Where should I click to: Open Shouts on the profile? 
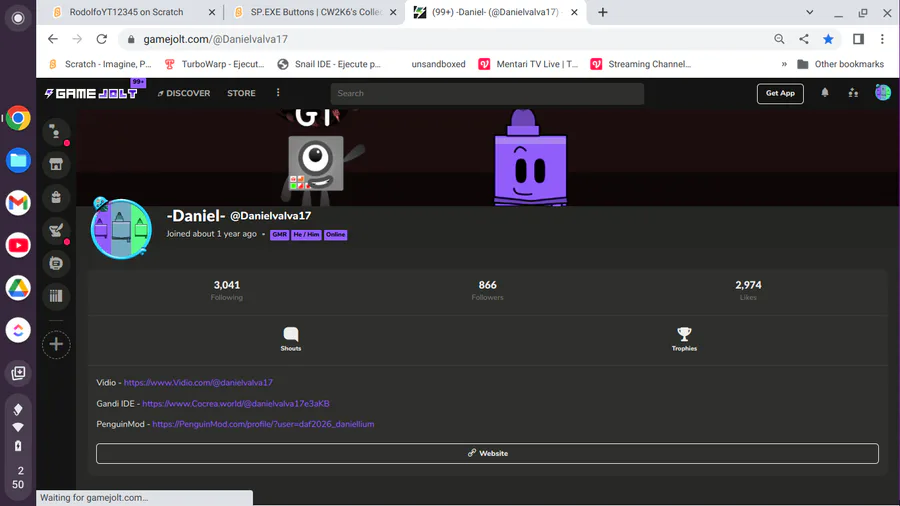pos(291,339)
